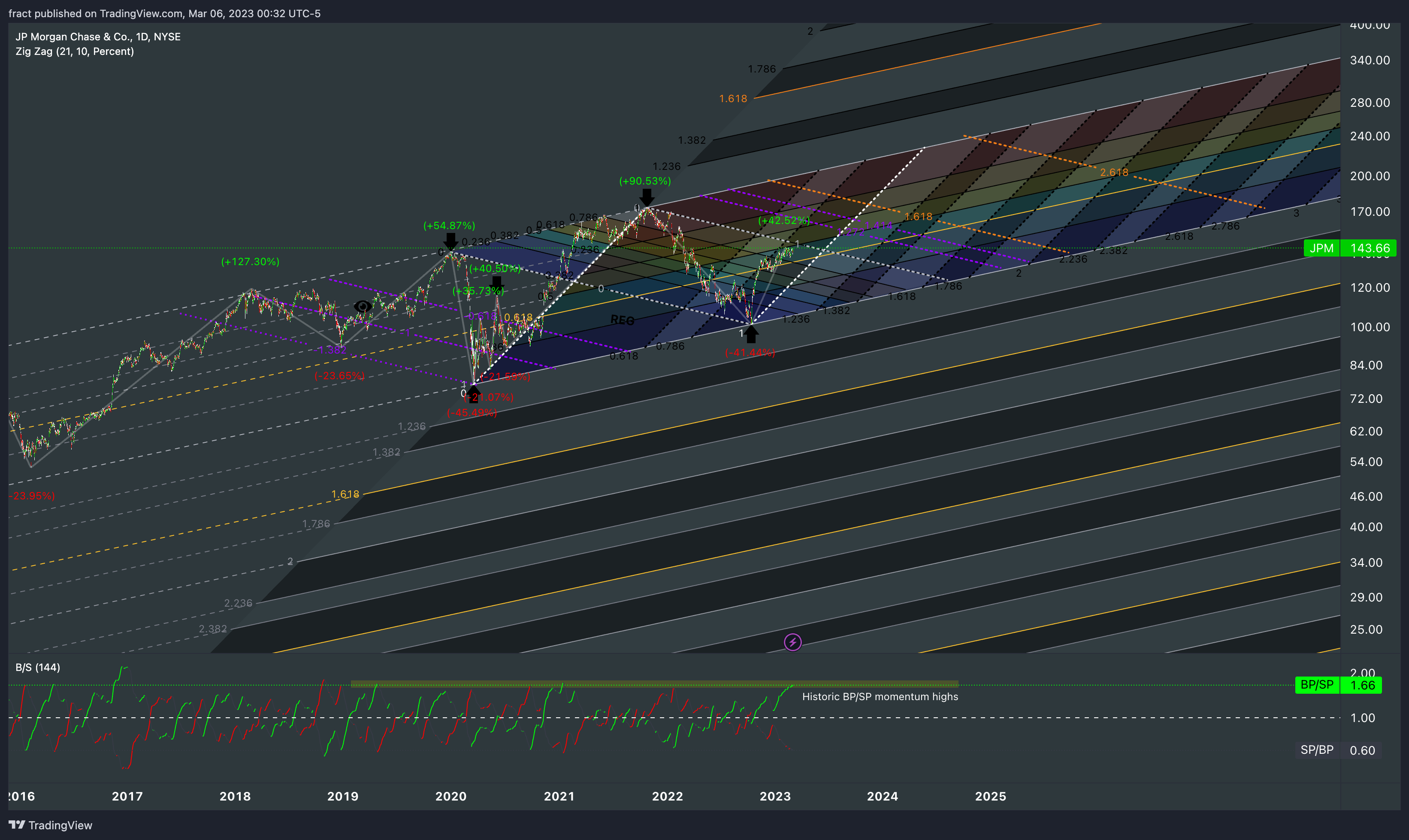1409x840 pixels.
Task: Click the (-41.44%) red percent label
Action: coord(750,353)
